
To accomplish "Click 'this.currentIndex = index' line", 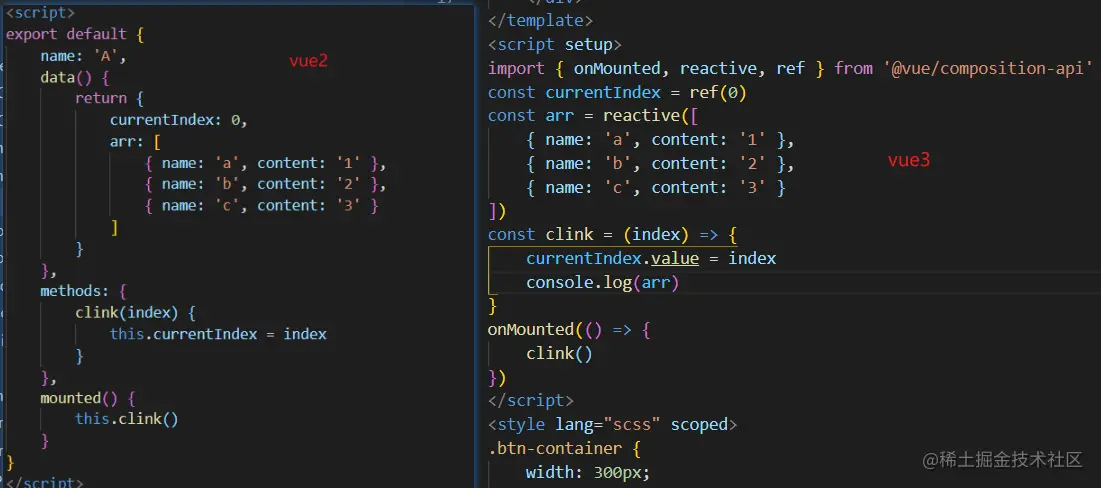I will (218, 334).
